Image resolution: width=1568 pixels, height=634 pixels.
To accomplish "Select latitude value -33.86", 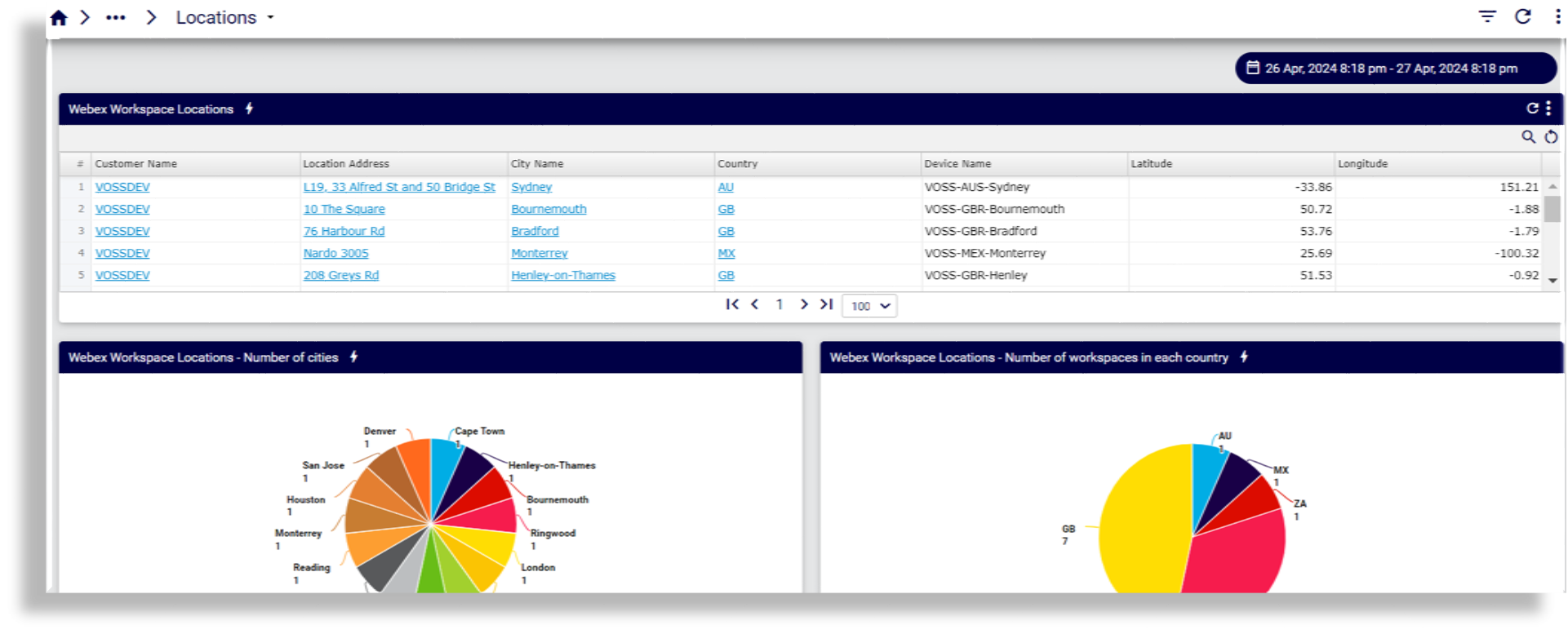I will point(1313,187).
